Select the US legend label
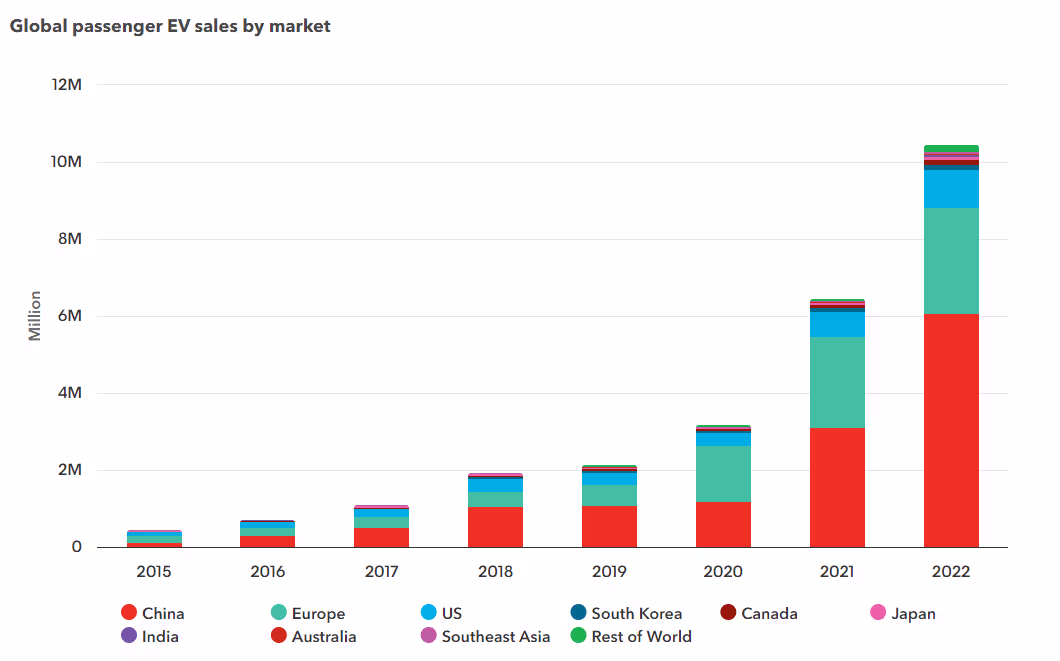The height and width of the screenshot is (661, 1060). [452, 613]
